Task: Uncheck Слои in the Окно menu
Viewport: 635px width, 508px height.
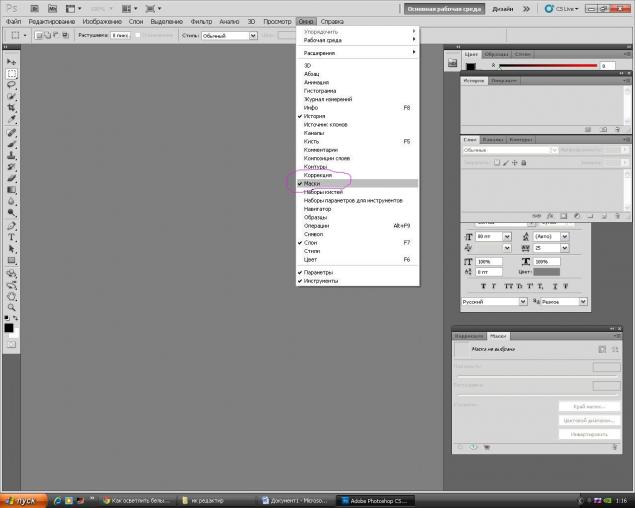Action: (x=357, y=242)
